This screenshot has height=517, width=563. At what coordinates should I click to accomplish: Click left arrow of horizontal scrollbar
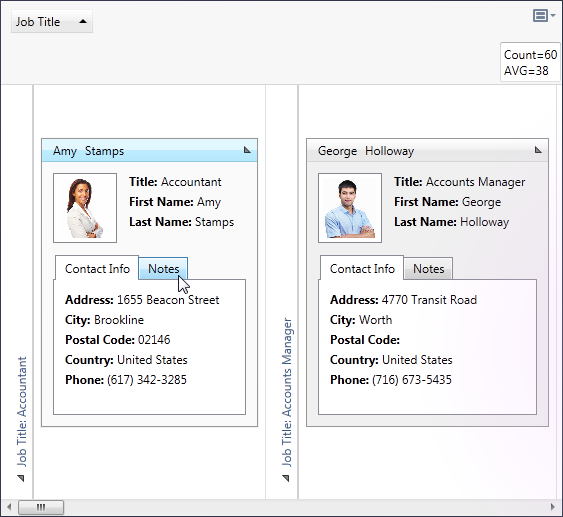[9, 507]
